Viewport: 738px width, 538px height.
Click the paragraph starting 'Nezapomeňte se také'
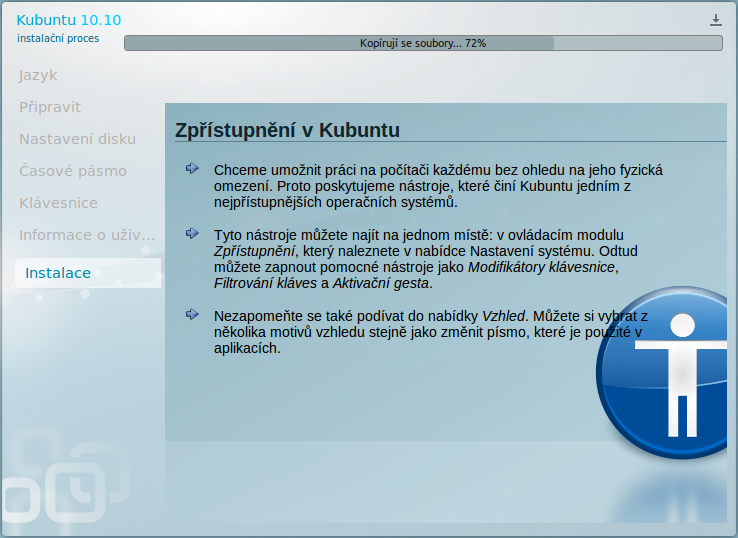pyautogui.click(x=431, y=332)
